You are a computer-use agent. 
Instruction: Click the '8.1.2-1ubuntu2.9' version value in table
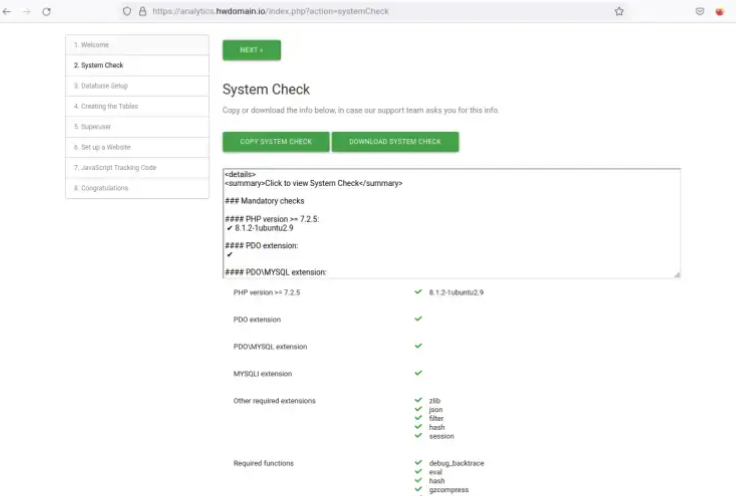click(456, 292)
